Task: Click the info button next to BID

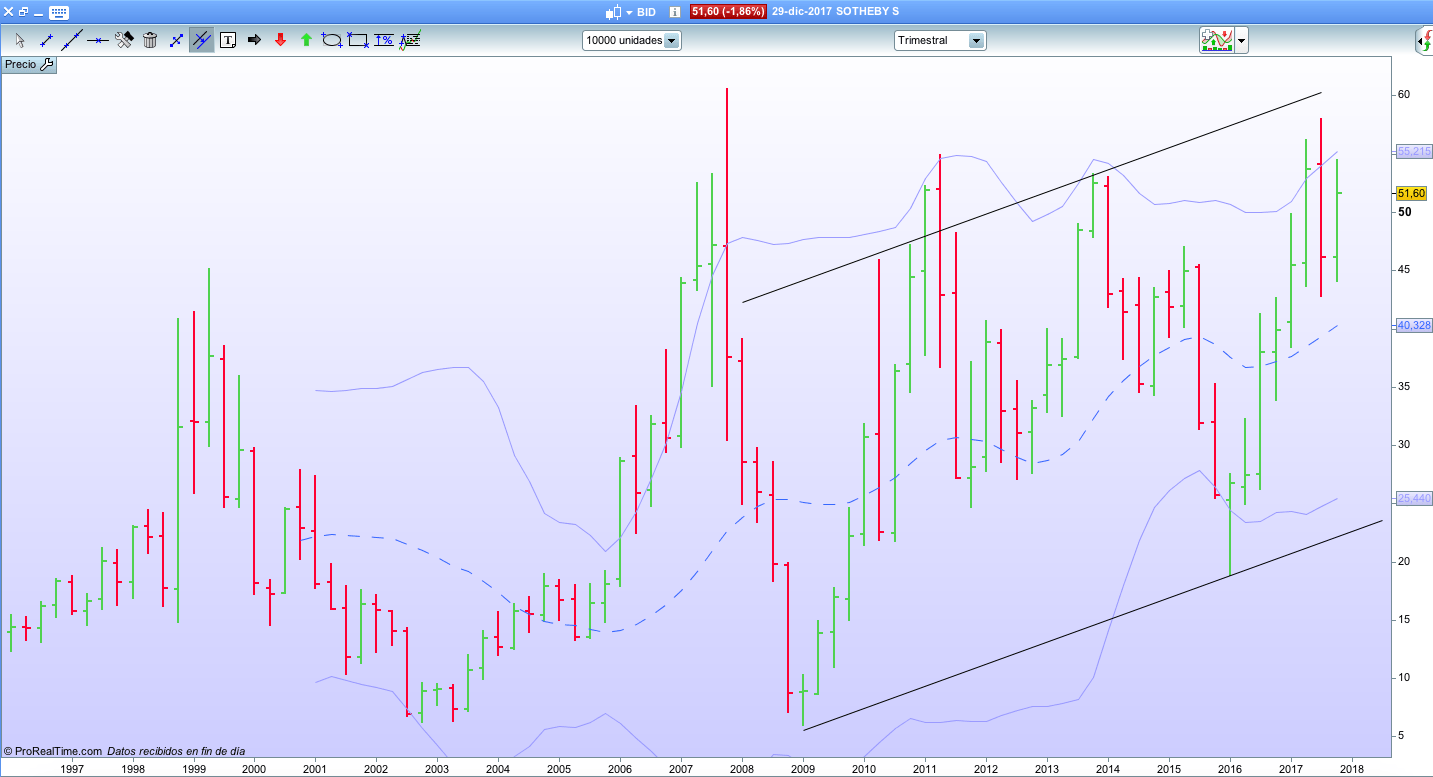Action: click(674, 12)
